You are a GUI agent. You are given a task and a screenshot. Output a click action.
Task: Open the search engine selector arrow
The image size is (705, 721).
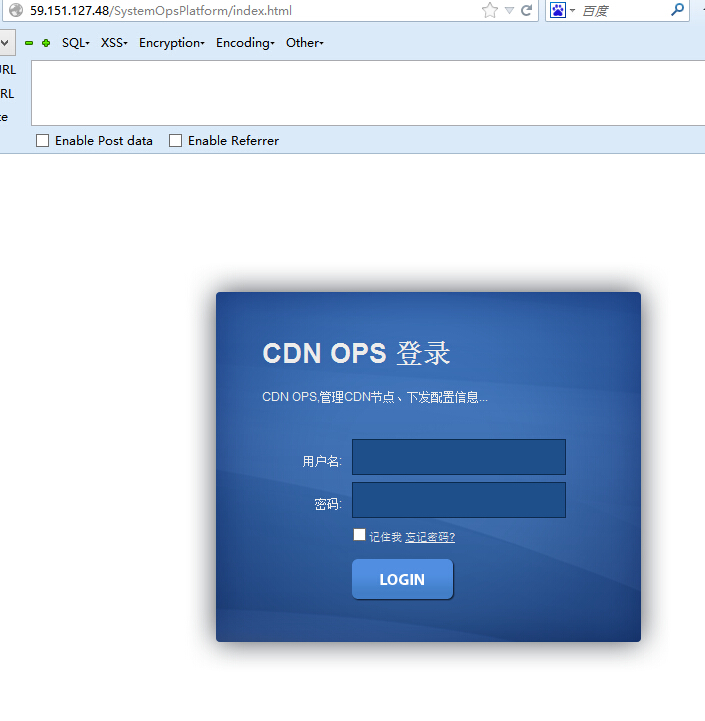coord(573,10)
